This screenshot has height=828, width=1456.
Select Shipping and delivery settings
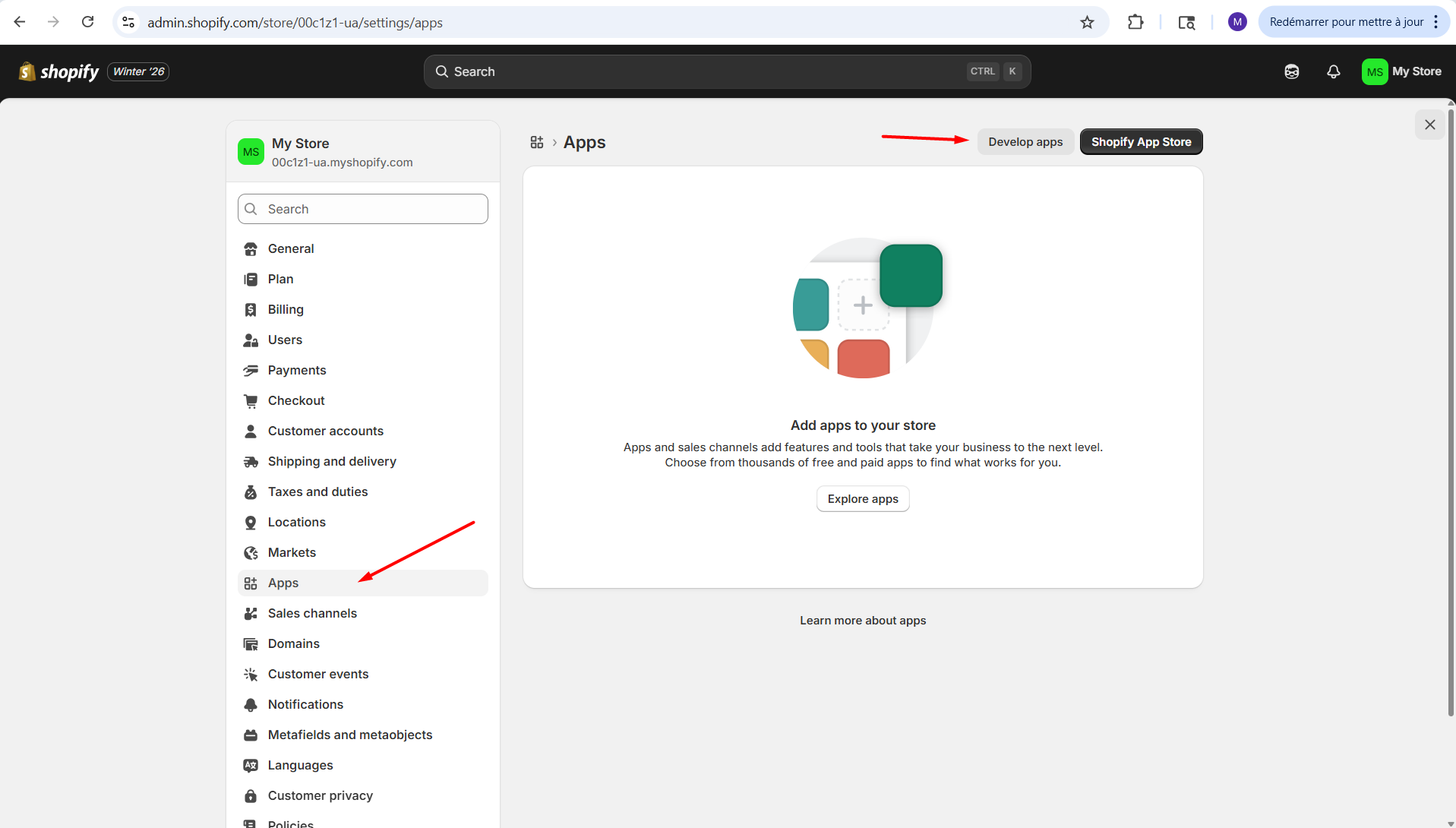pos(332,461)
